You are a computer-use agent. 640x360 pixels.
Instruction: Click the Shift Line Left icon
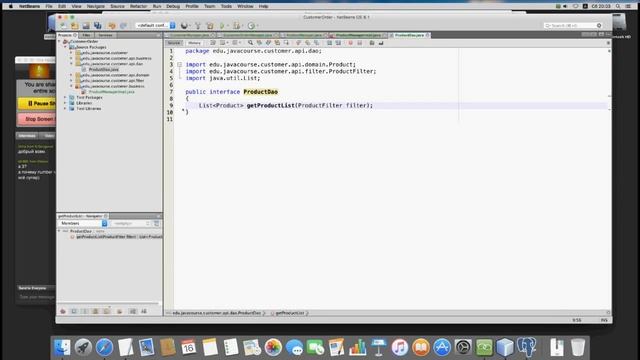point(329,43)
